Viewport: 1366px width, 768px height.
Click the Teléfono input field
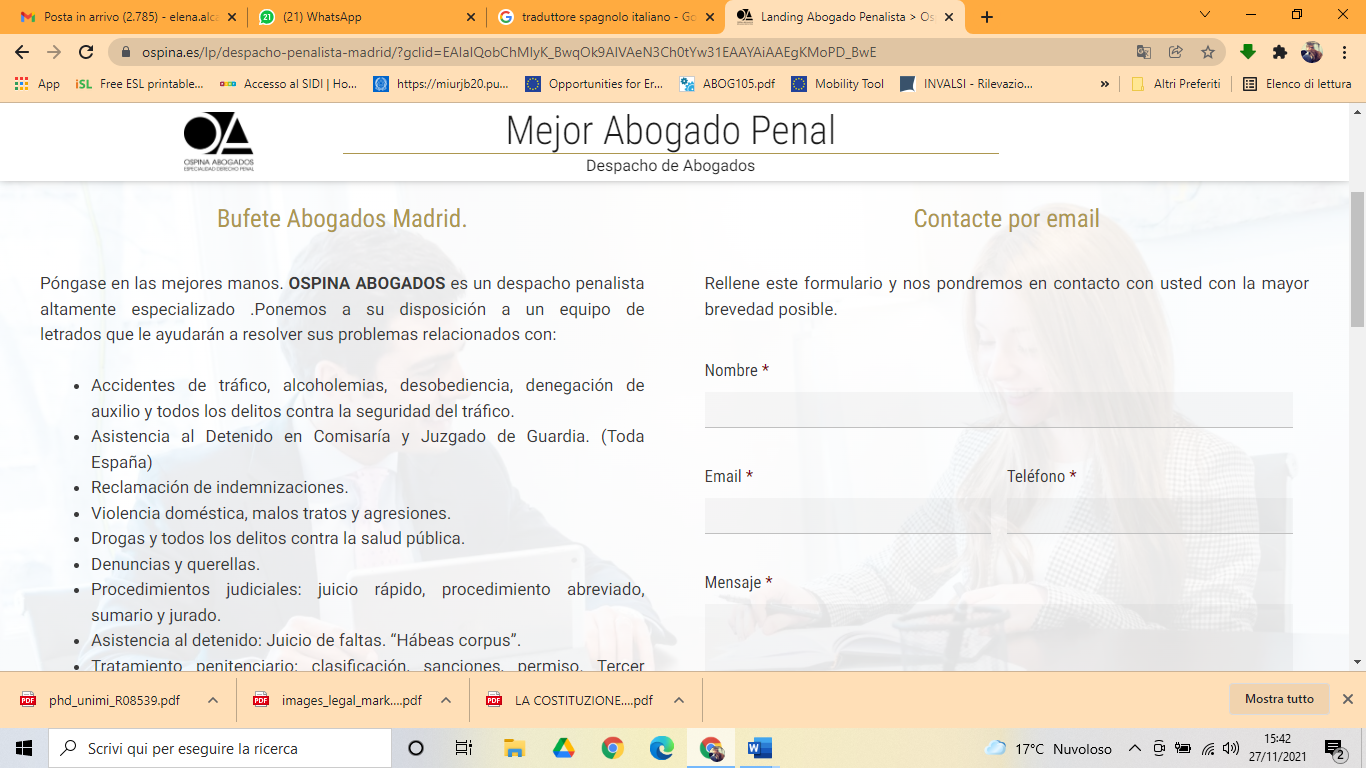1149,515
